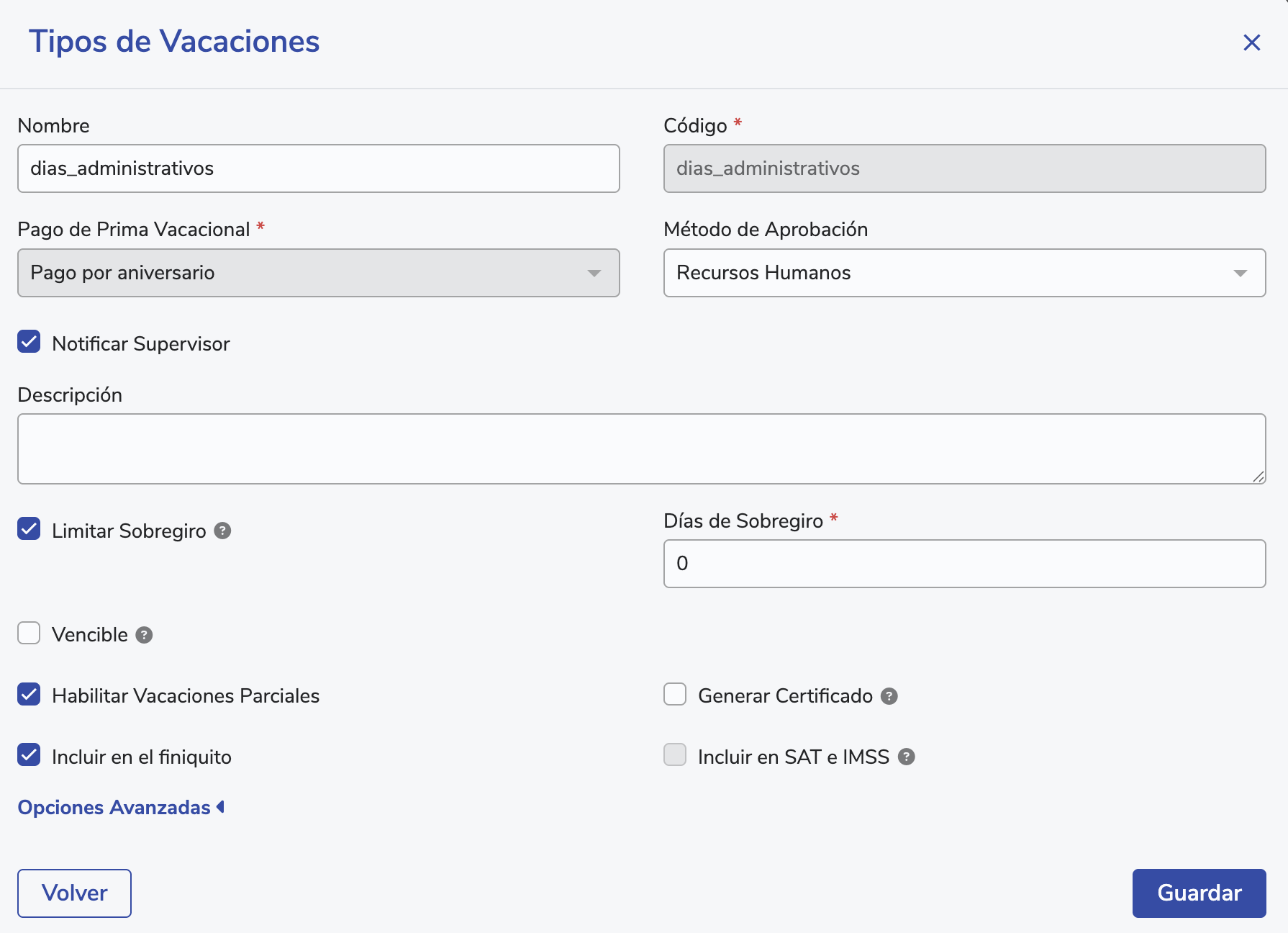Open help icon next to Limitar Sobregiro

[223, 531]
